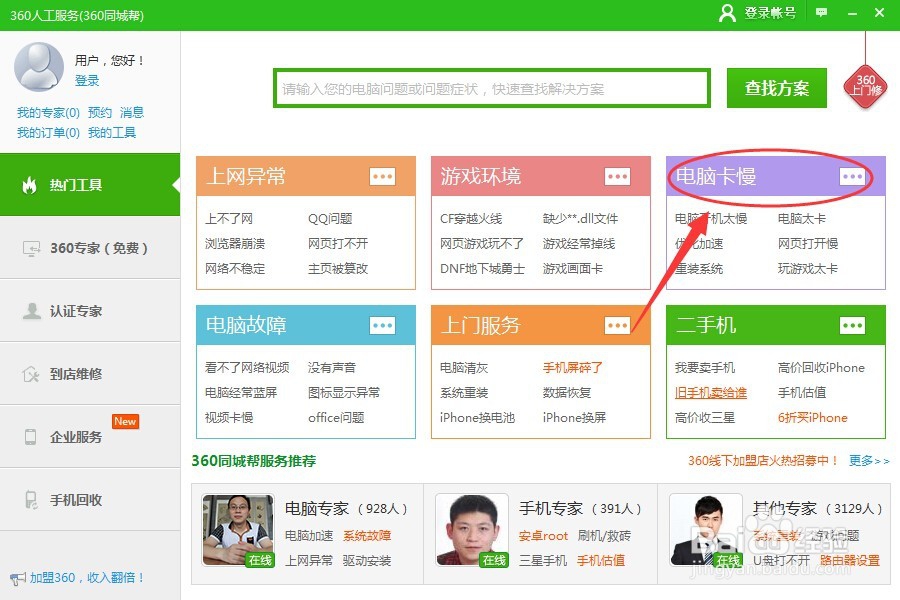
Task: Open the login account icon in title bar
Action: (x=727, y=13)
